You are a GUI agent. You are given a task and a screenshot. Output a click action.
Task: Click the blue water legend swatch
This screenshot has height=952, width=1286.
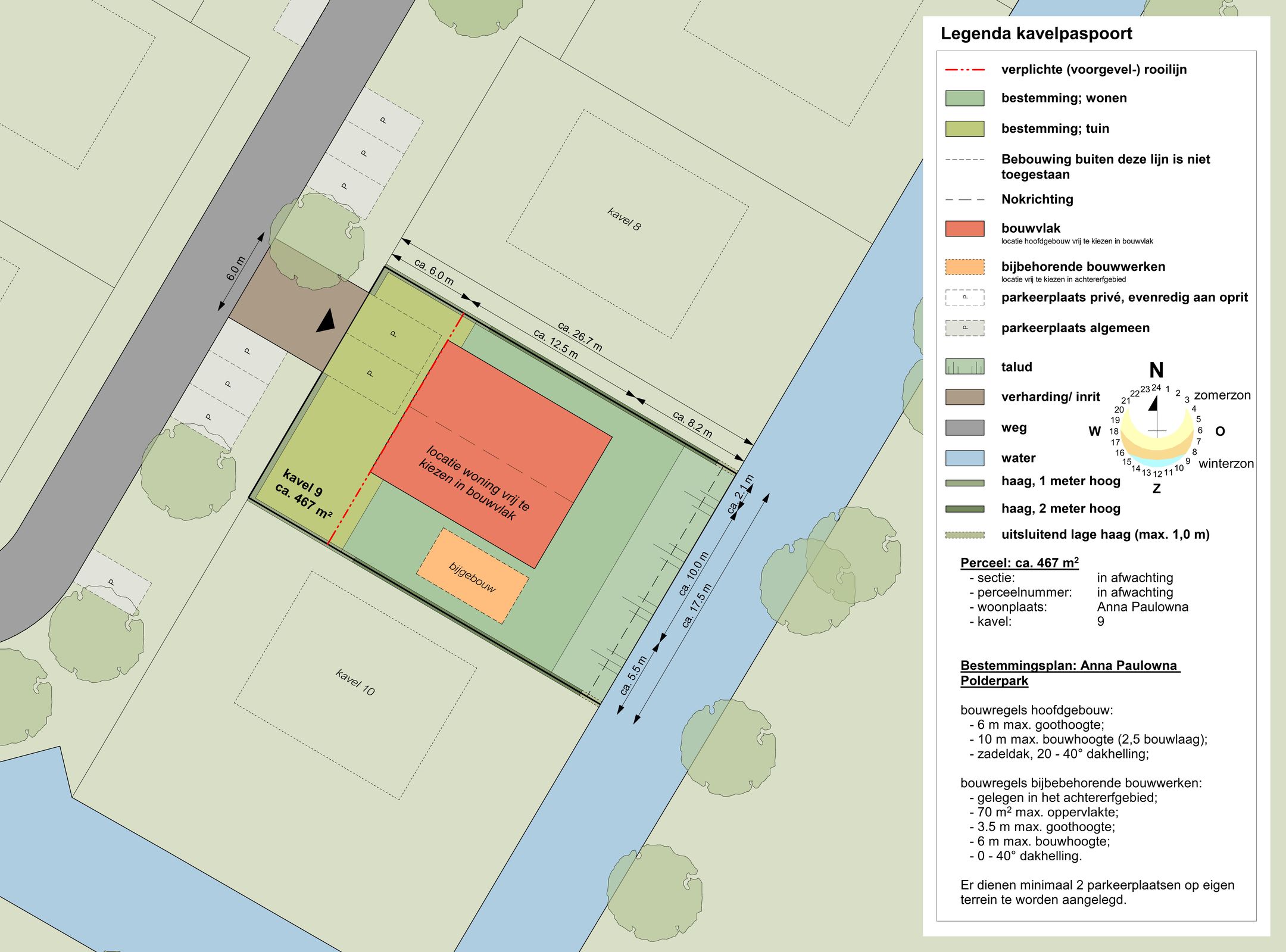pos(964,458)
